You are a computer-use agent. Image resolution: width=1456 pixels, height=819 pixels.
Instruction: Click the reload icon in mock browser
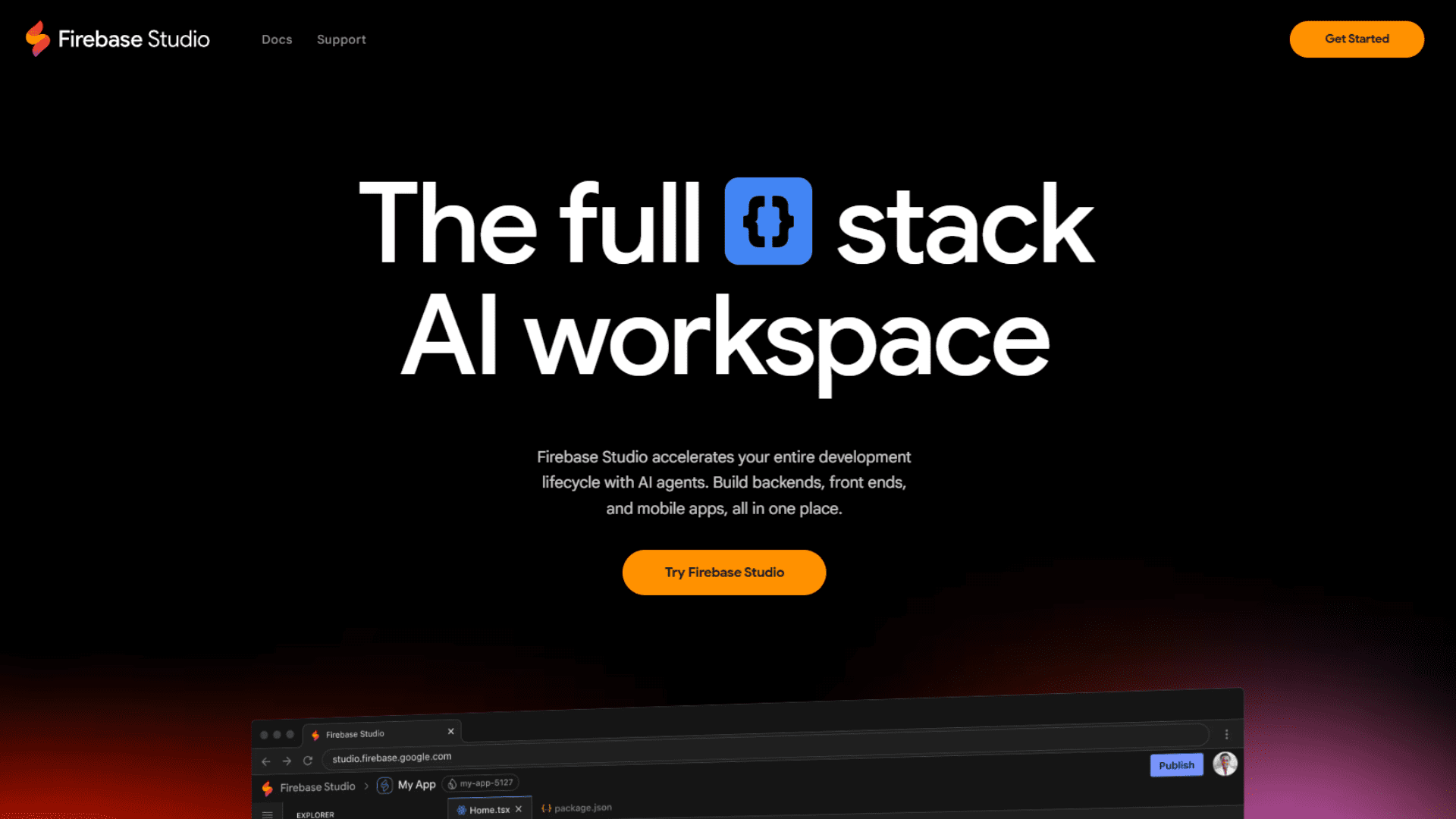point(308,760)
